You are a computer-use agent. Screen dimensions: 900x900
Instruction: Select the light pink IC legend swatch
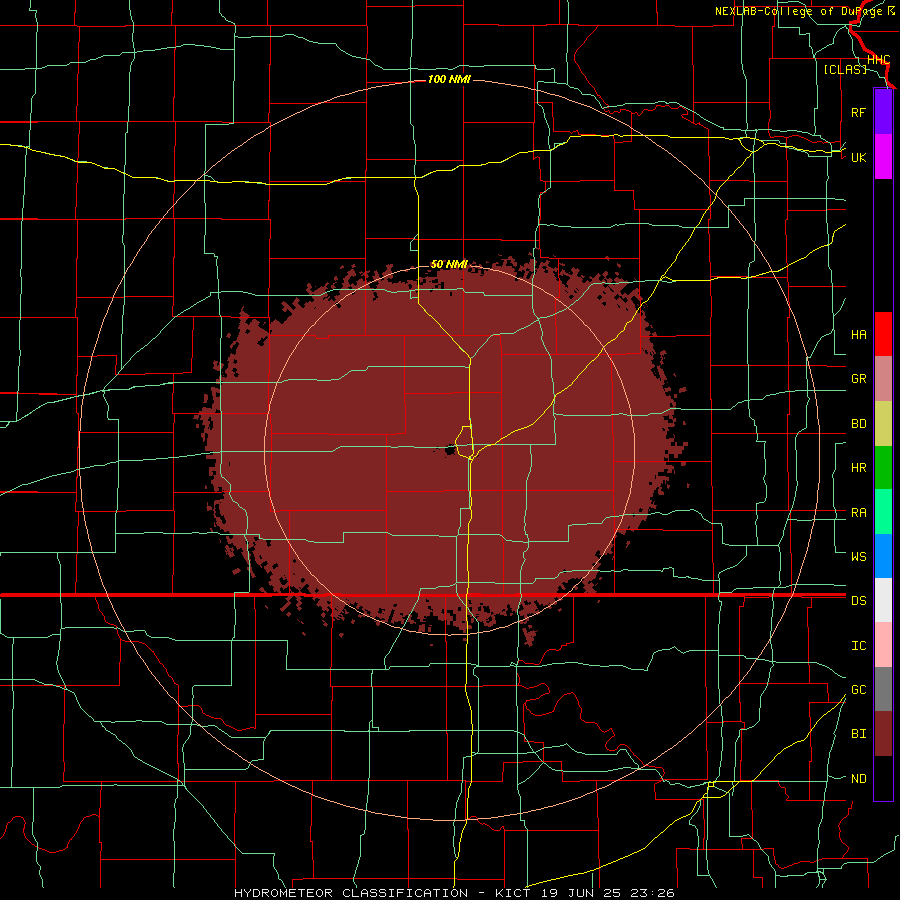883,645
